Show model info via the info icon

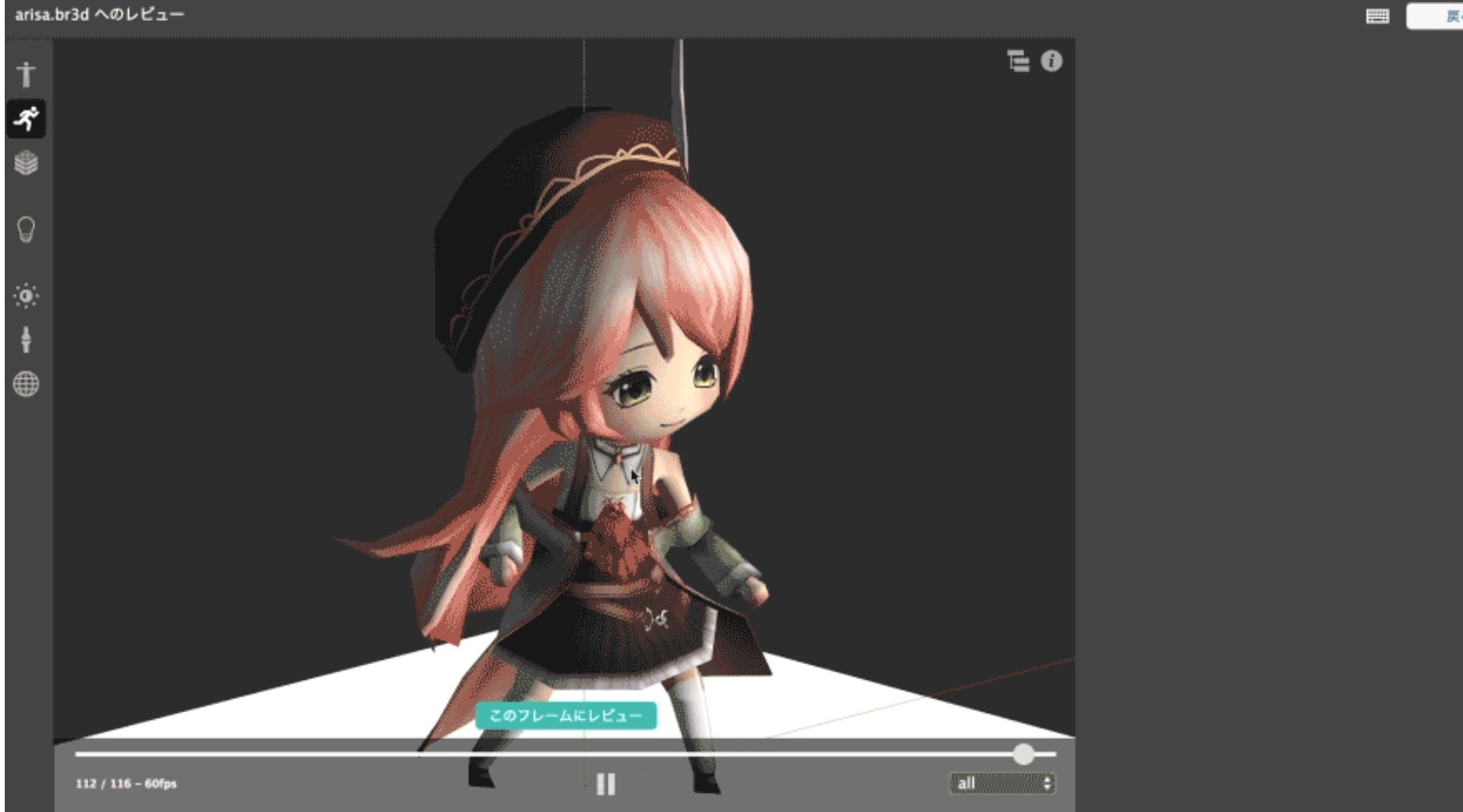click(1051, 61)
